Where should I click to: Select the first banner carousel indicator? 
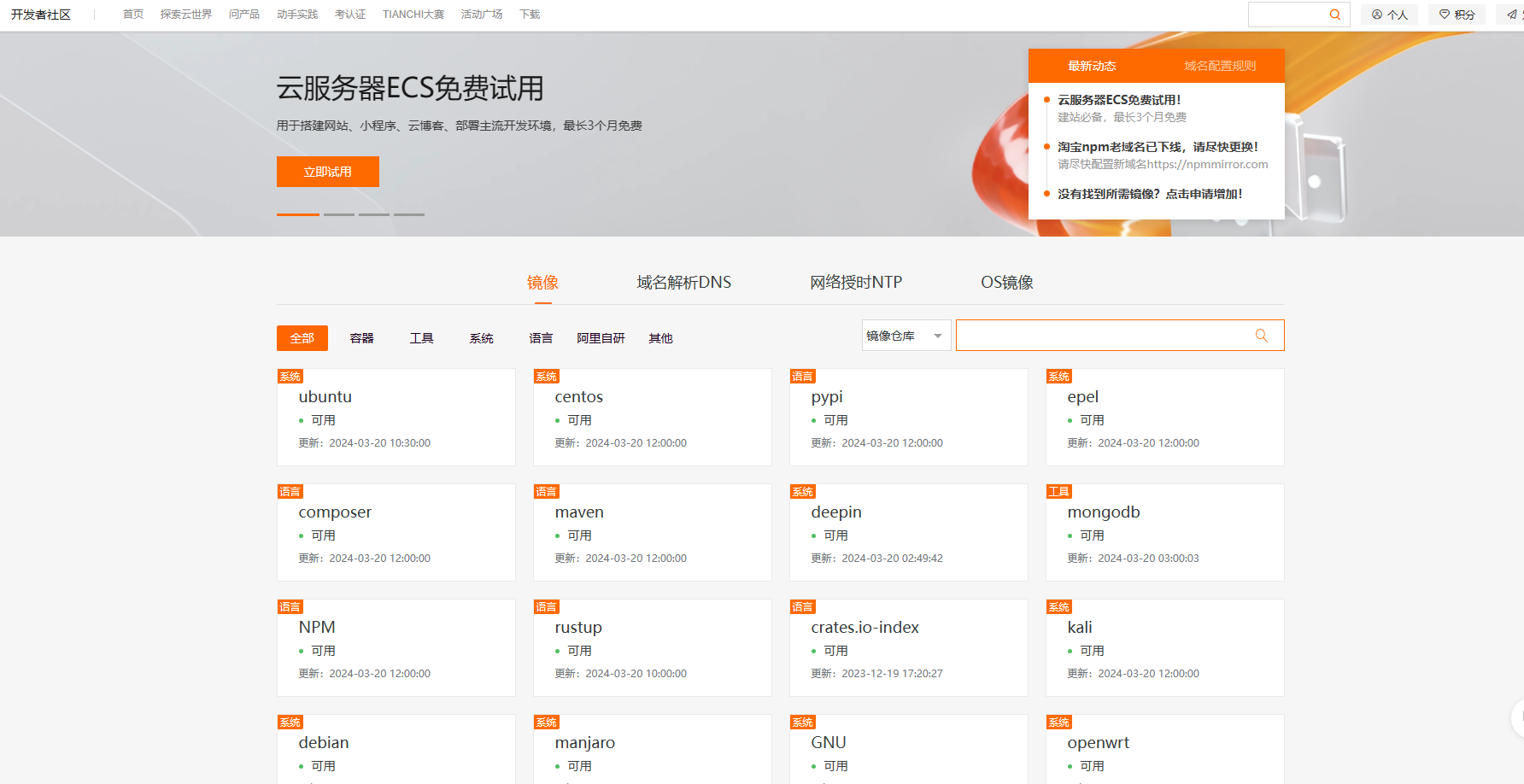tap(298, 214)
